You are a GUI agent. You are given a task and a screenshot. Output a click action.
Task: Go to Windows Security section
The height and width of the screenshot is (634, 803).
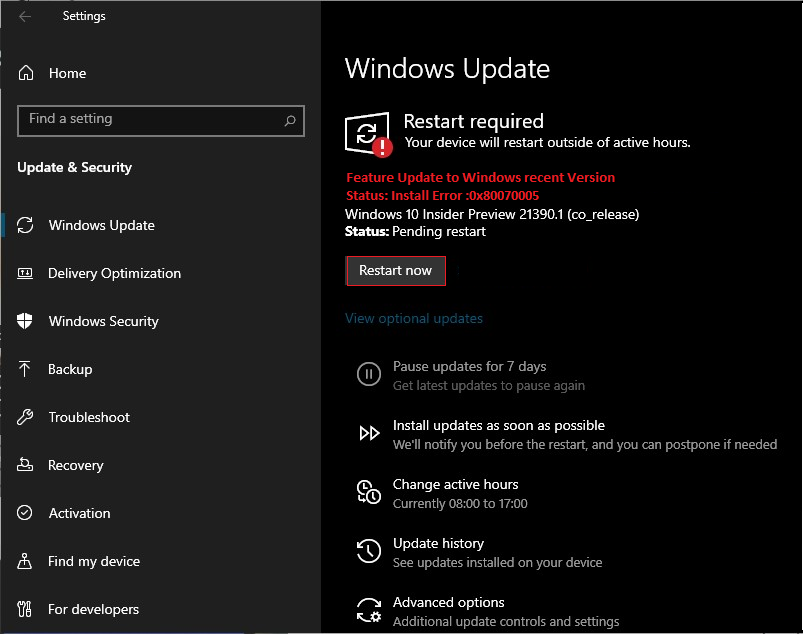103,321
